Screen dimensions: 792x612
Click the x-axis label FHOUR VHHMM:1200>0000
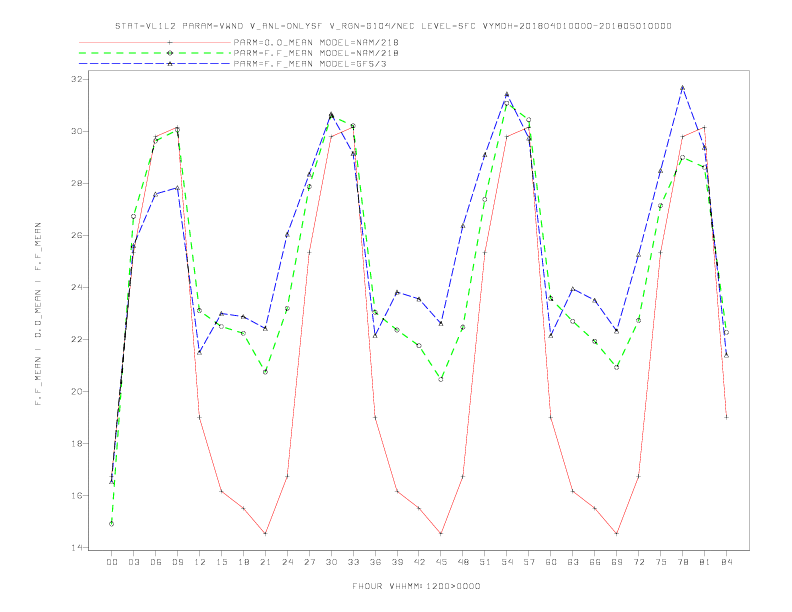coord(416,586)
